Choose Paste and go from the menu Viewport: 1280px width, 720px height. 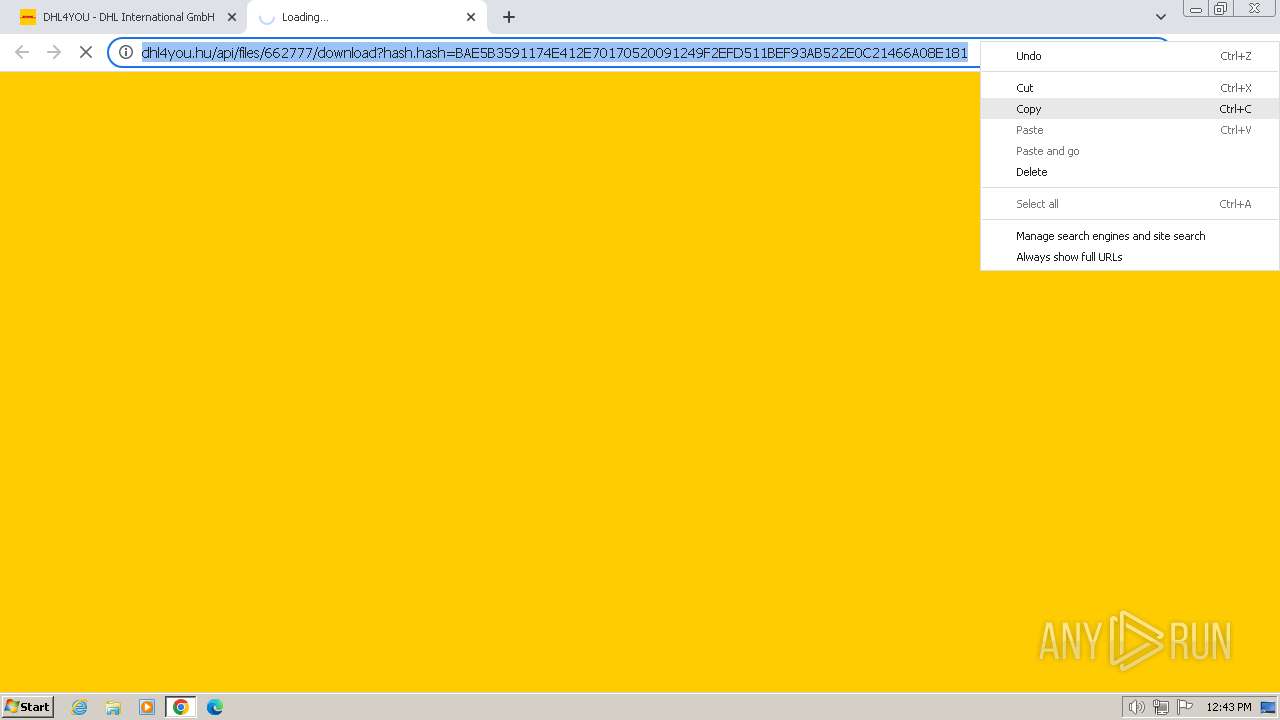[x=1130, y=151]
